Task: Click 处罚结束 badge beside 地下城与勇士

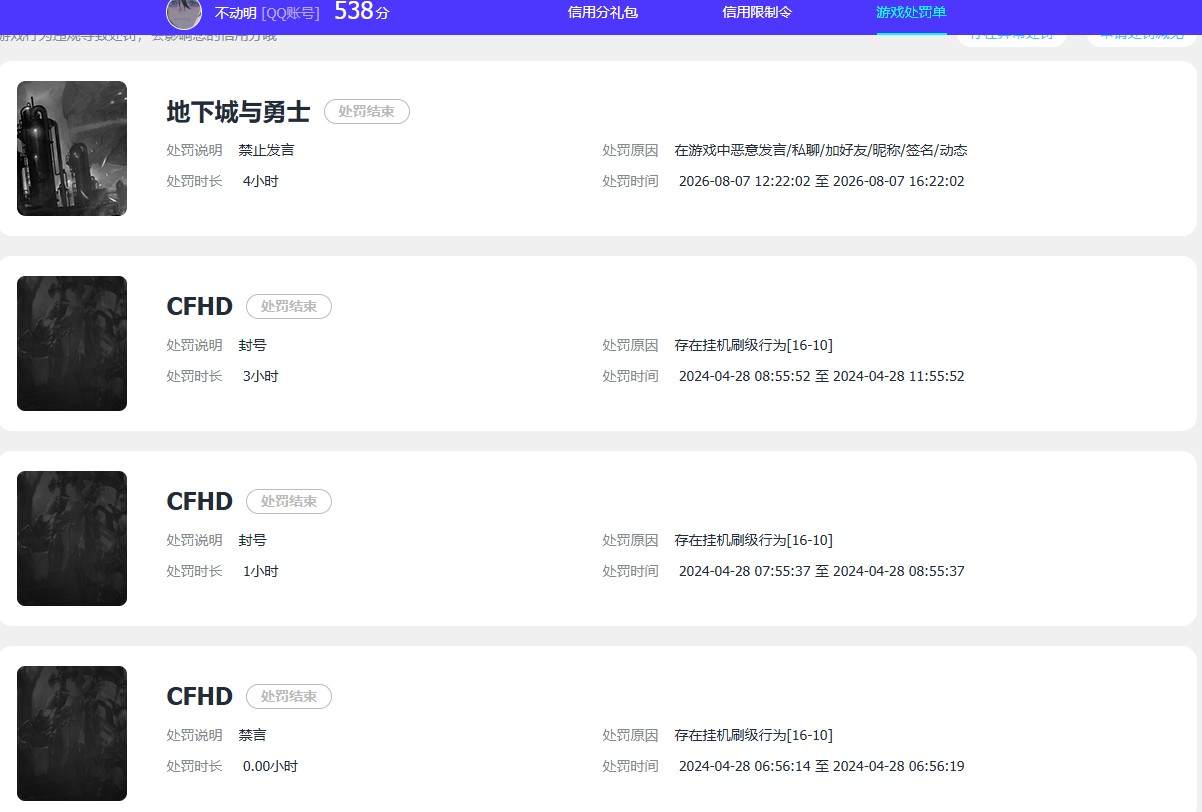Action: (x=367, y=112)
